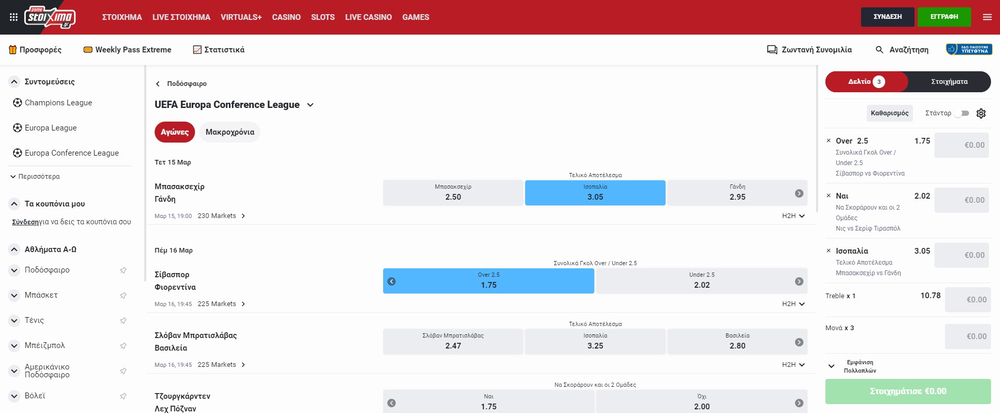Image resolution: width=1000 pixels, height=413 pixels.
Task: Click the search magnifier Αναζήτηση
Action: tap(902, 50)
